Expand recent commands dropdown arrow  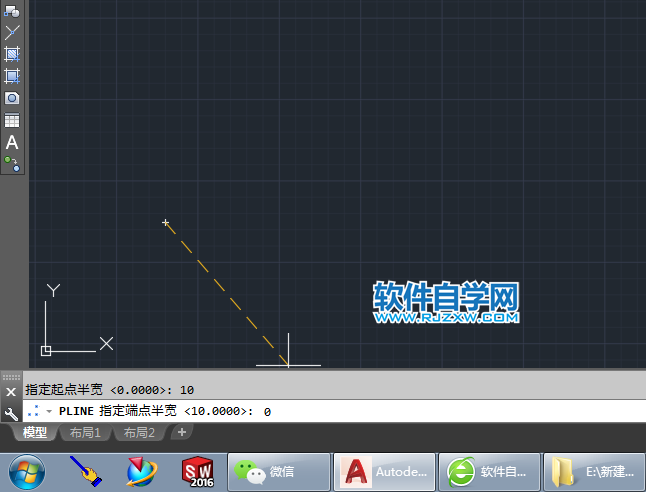[49, 411]
